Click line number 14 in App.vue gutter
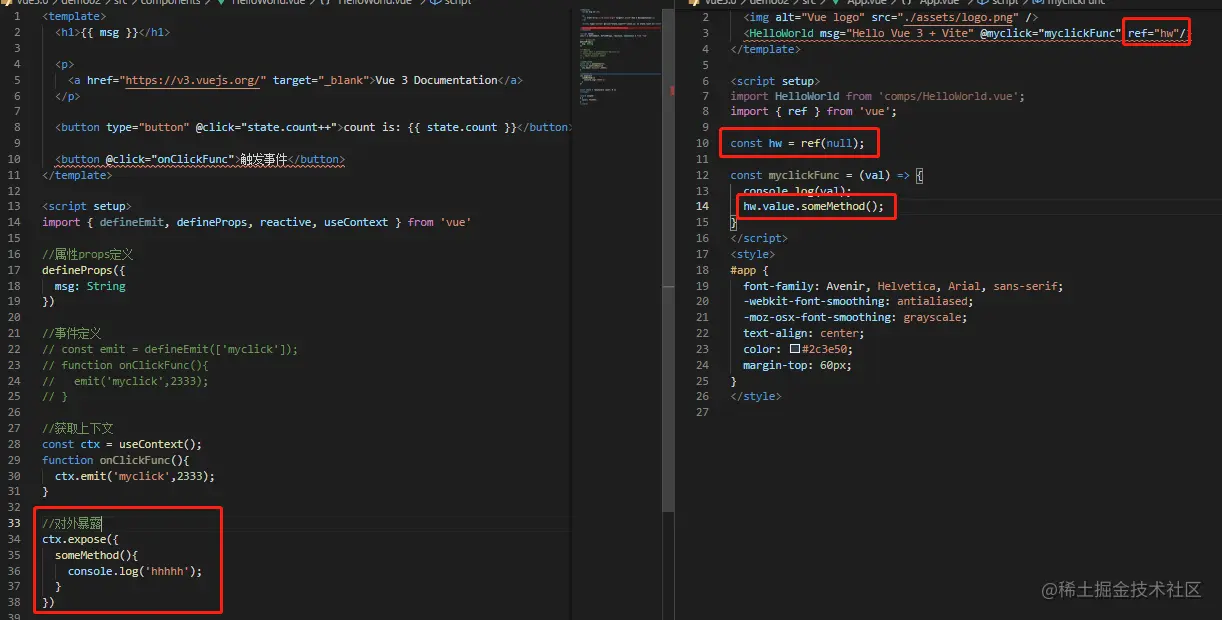The image size is (1222, 620). coord(703,207)
